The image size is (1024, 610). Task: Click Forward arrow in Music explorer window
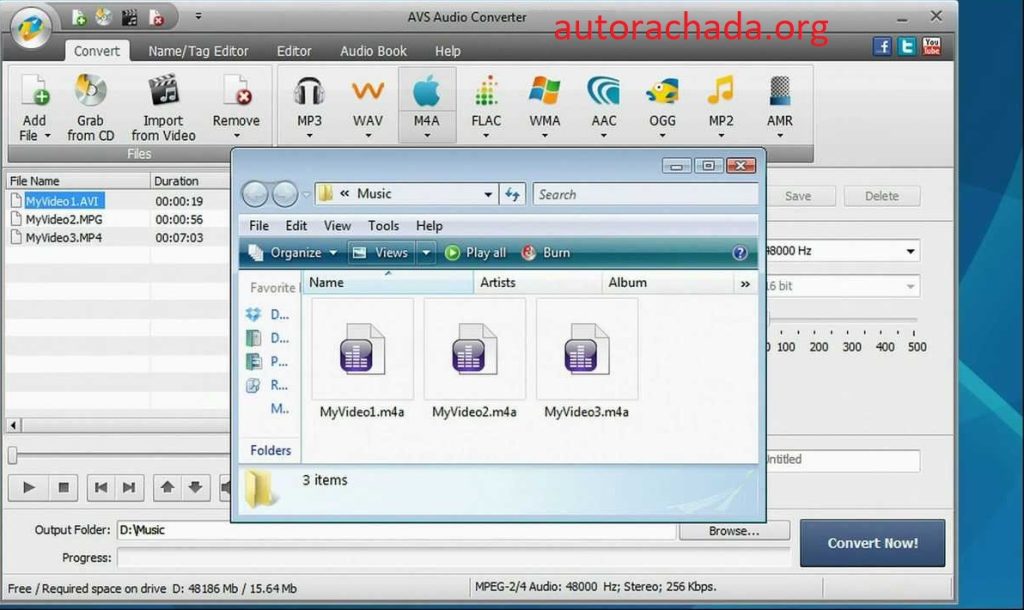pos(285,194)
